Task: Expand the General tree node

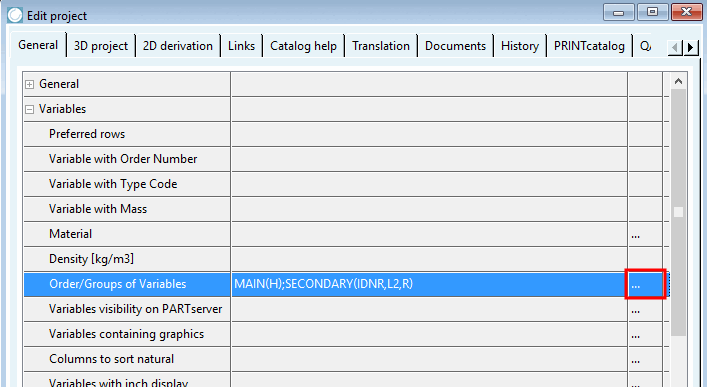Action: [x=30, y=84]
